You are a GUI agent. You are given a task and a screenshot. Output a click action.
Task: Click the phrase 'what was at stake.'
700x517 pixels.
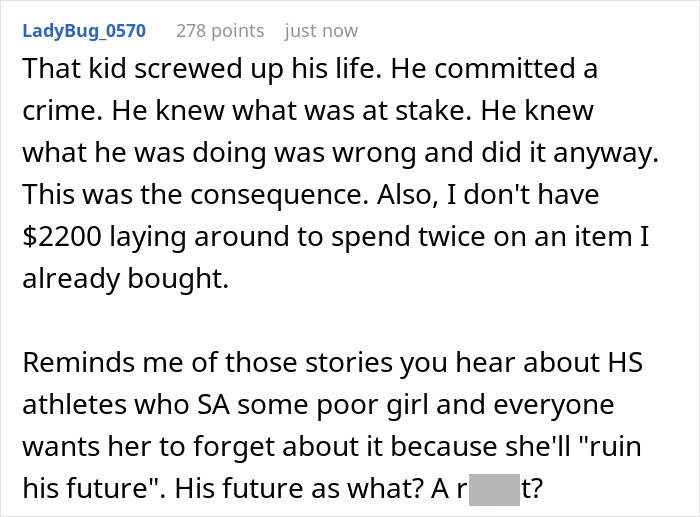click(352, 111)
